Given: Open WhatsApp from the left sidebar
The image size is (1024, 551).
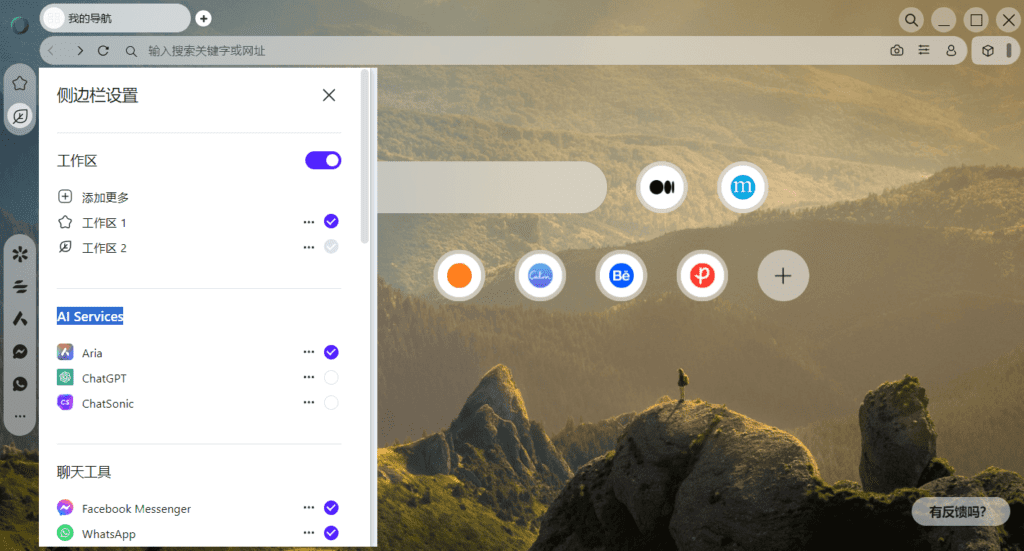Looking at the screenshot, I should (20, 384).
